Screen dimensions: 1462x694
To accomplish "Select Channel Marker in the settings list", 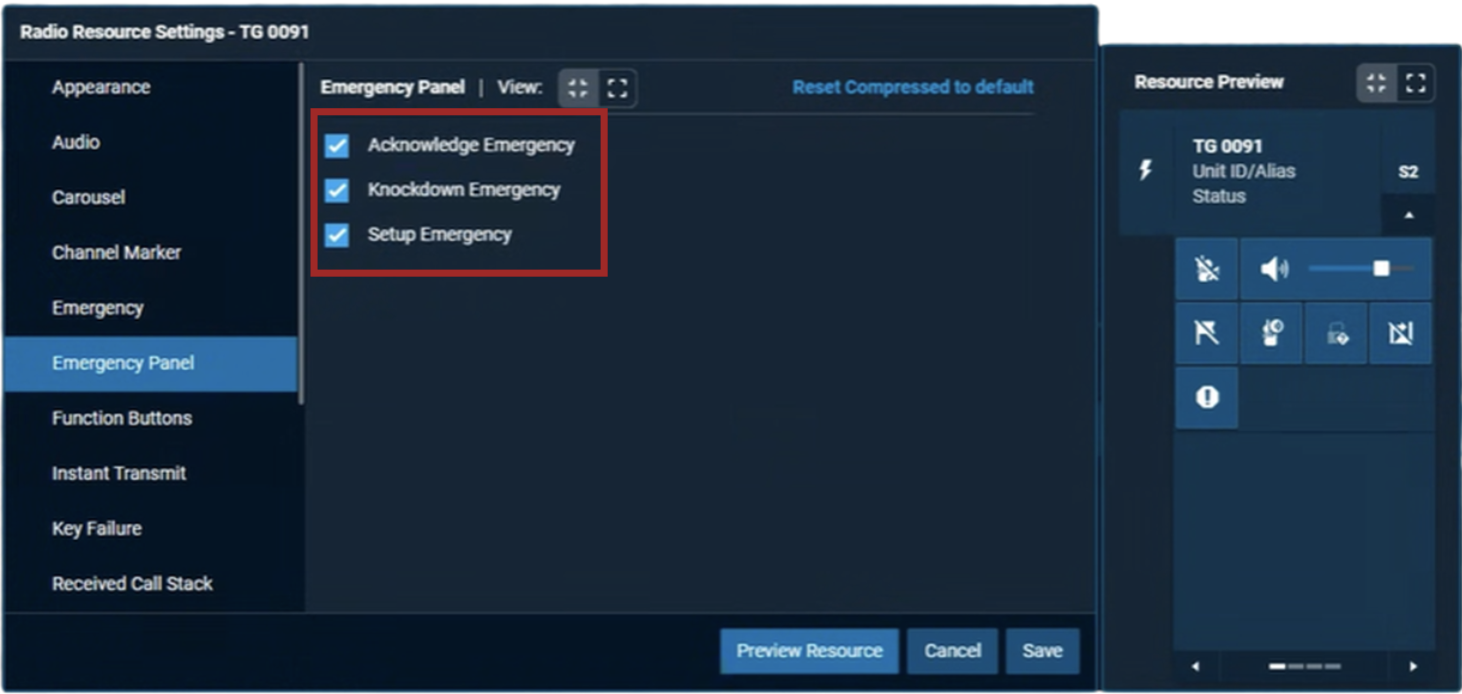I will click(x=116, y=253).
